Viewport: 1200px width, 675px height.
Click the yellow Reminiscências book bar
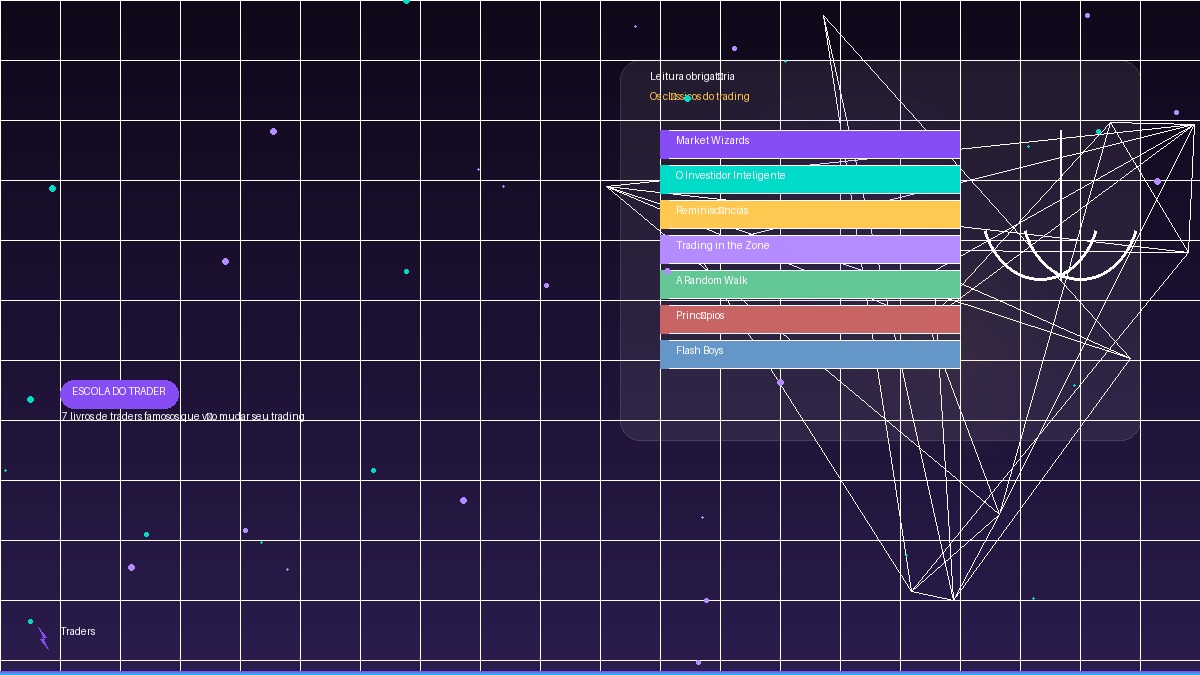[810, 214]
